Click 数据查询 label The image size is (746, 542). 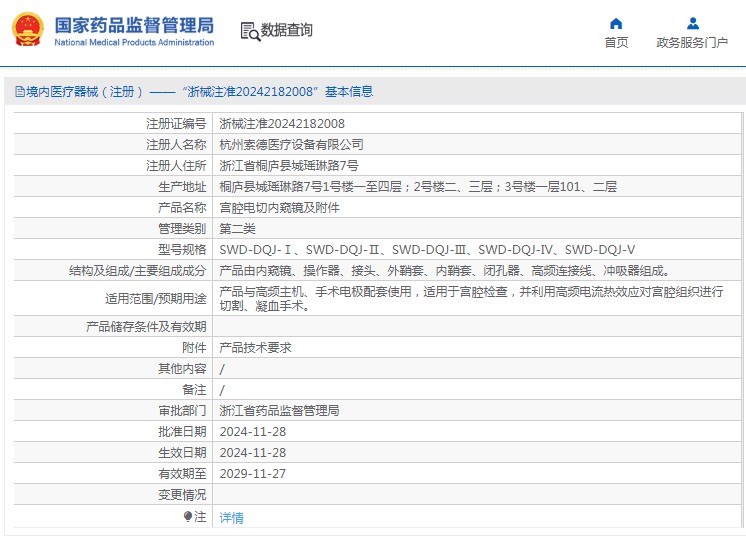286,30
